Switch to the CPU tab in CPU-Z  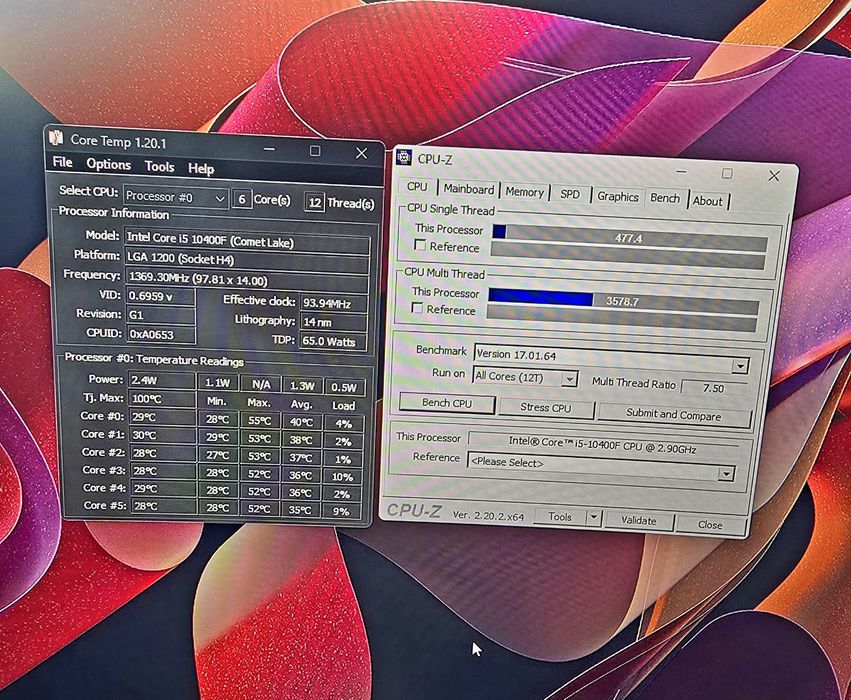pos(417,187)
